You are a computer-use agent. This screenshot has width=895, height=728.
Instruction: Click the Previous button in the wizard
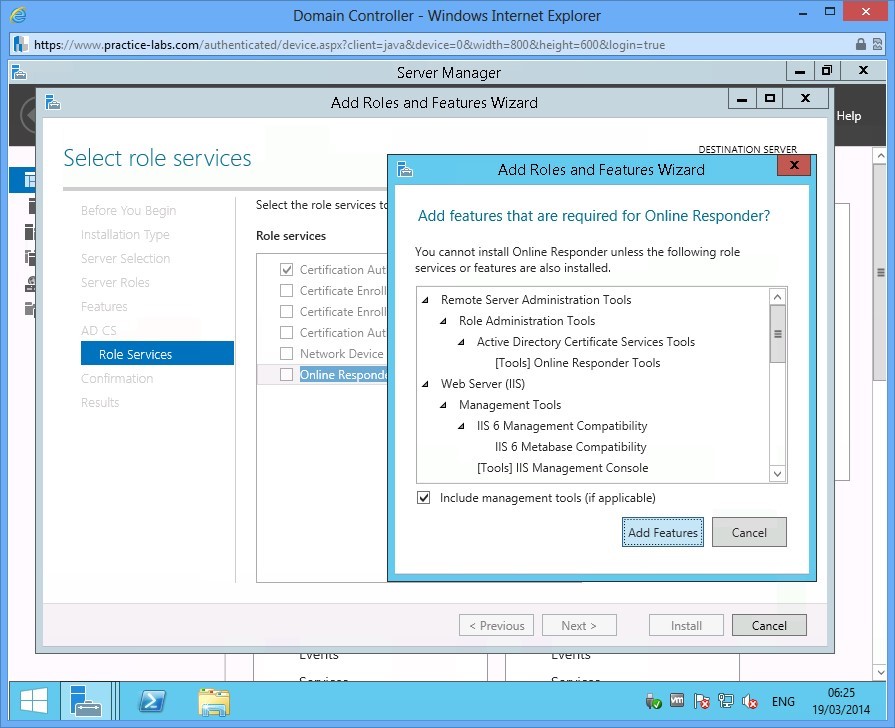496,624
